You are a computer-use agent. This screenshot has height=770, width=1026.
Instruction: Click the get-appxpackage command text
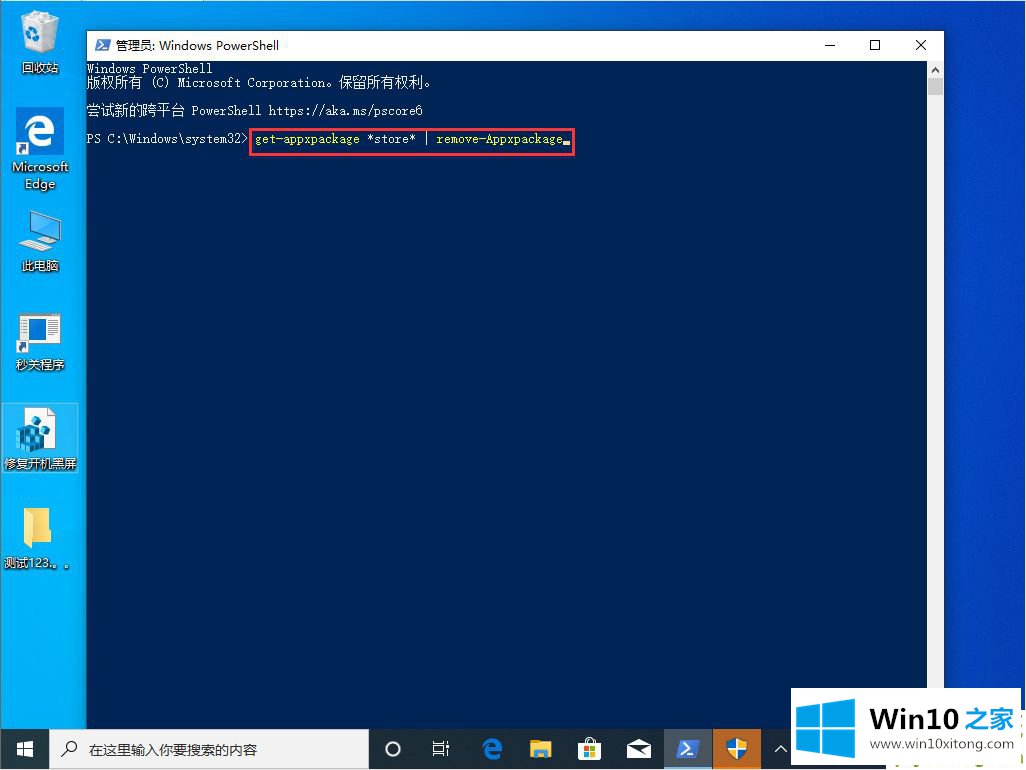(x=307, y=139)
